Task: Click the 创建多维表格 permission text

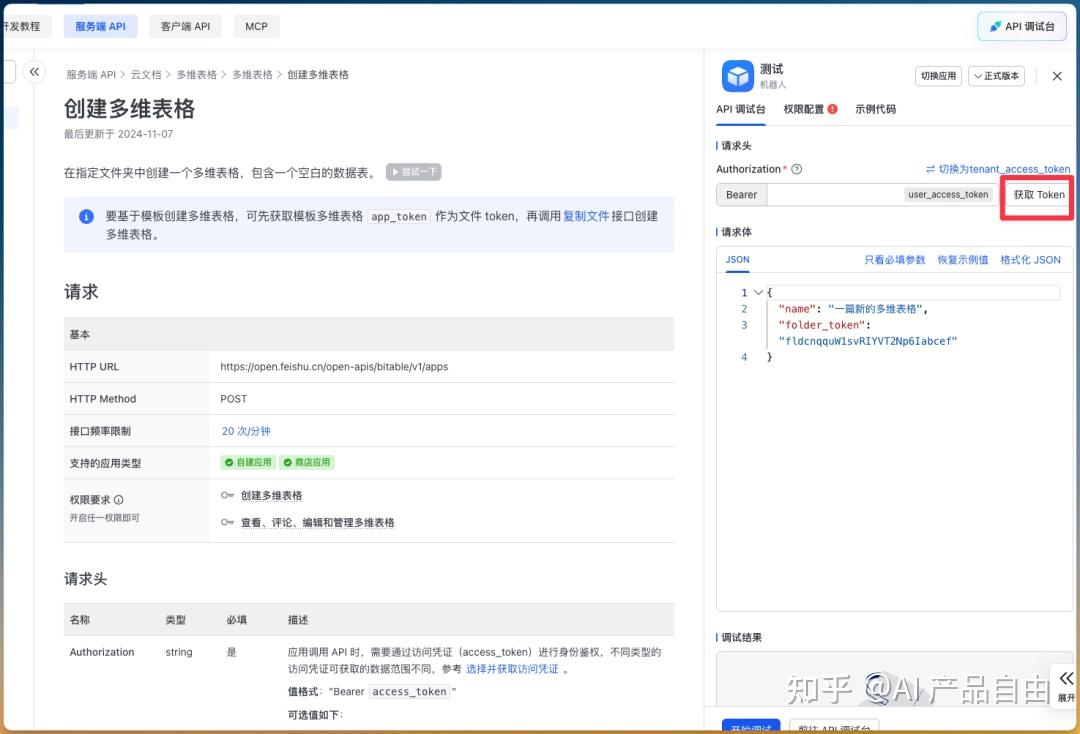Action: [271, 496]
